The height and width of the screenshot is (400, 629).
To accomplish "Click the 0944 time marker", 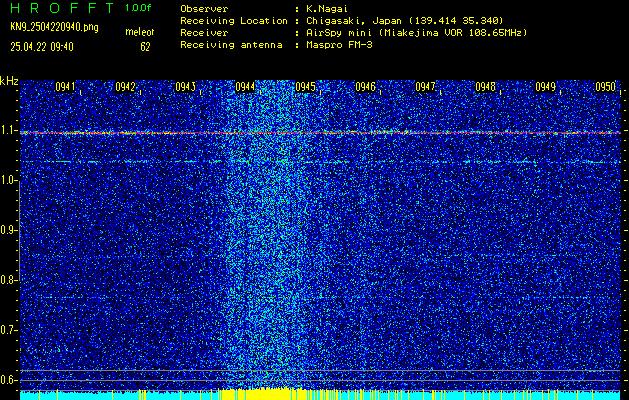I will tap(245, 87).
